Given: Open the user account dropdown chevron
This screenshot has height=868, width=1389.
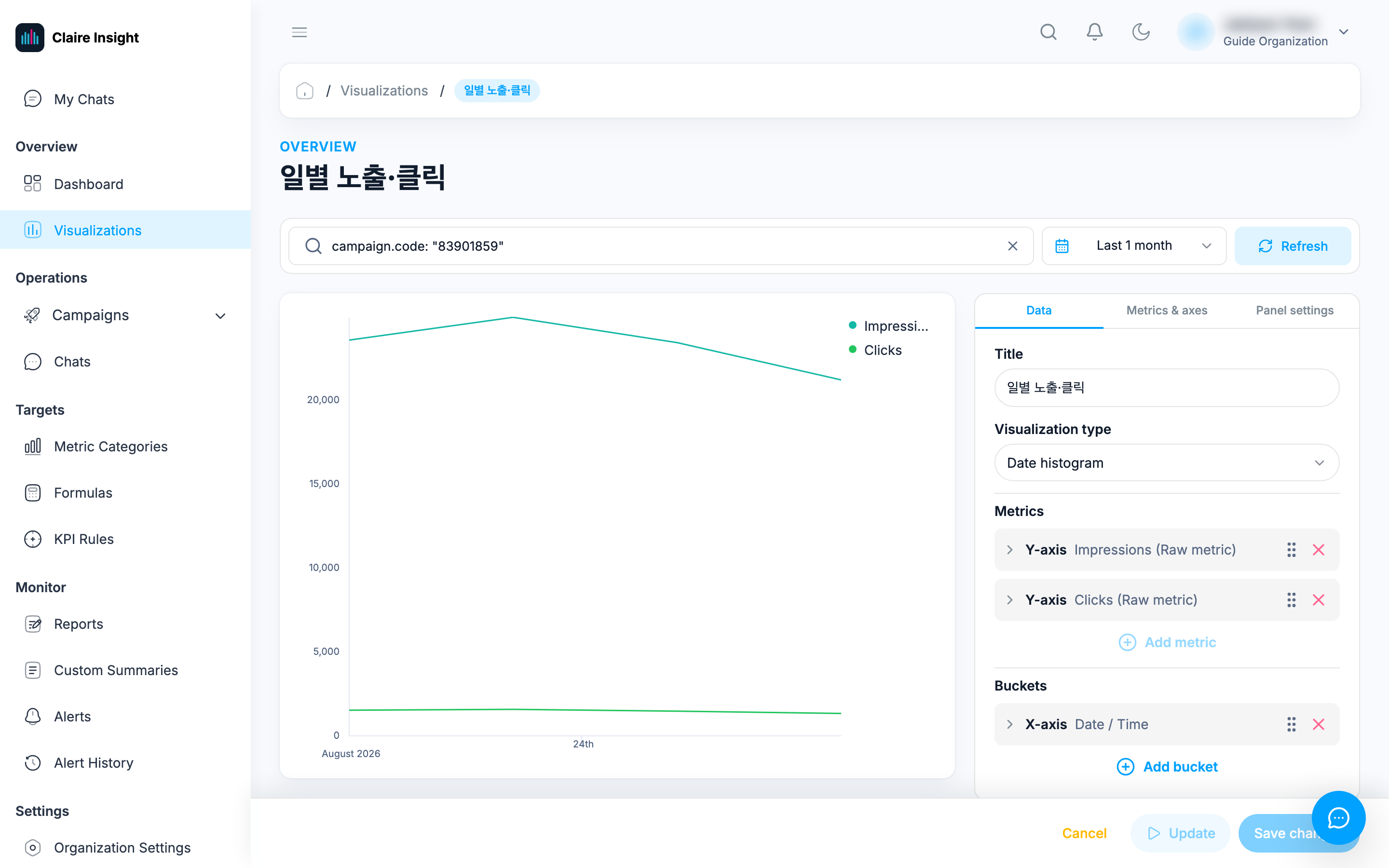Looking at the screenshot, I should (1343, 31).
